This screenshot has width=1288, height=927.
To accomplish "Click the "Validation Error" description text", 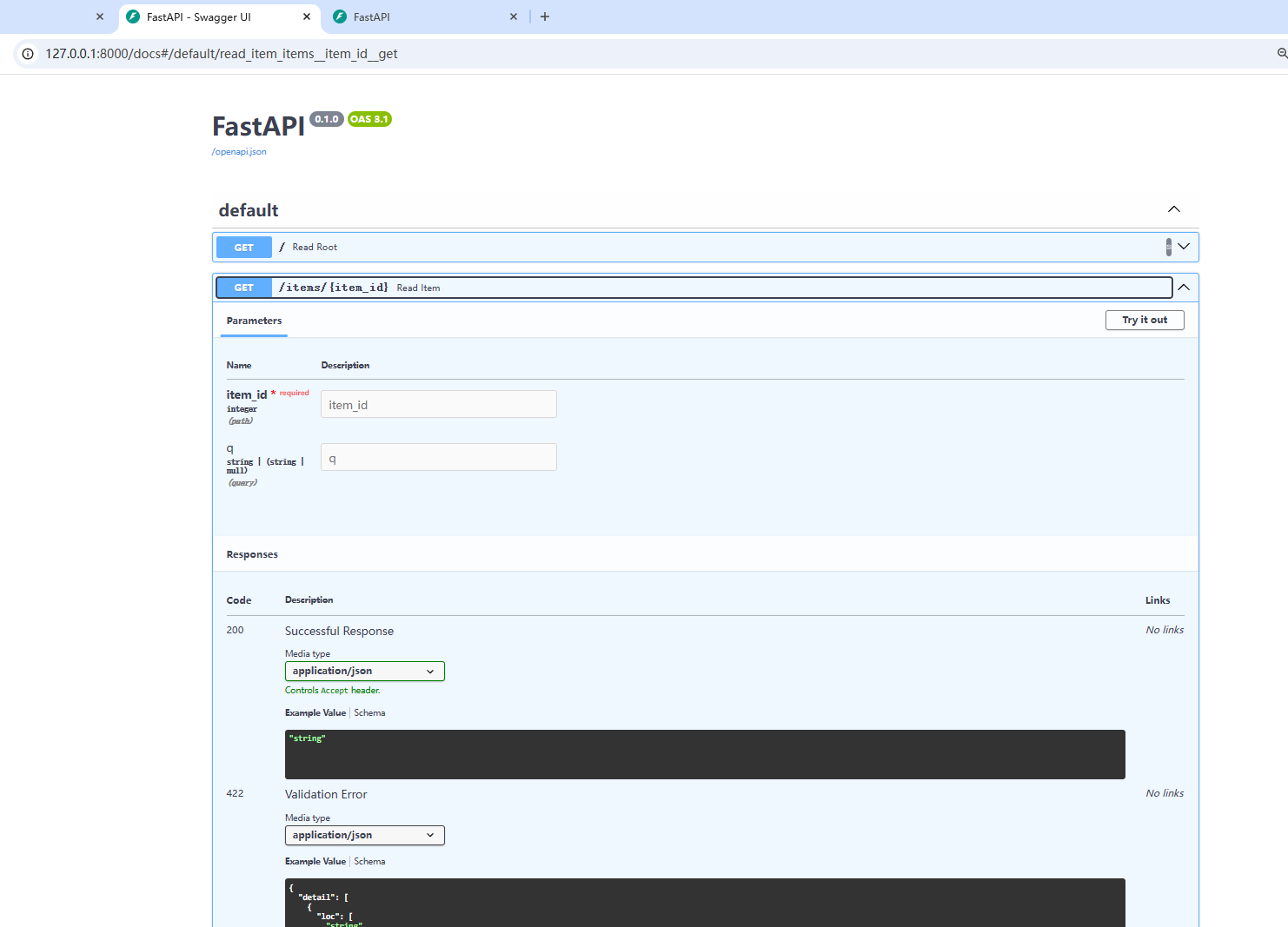I will tap(326, 795).
